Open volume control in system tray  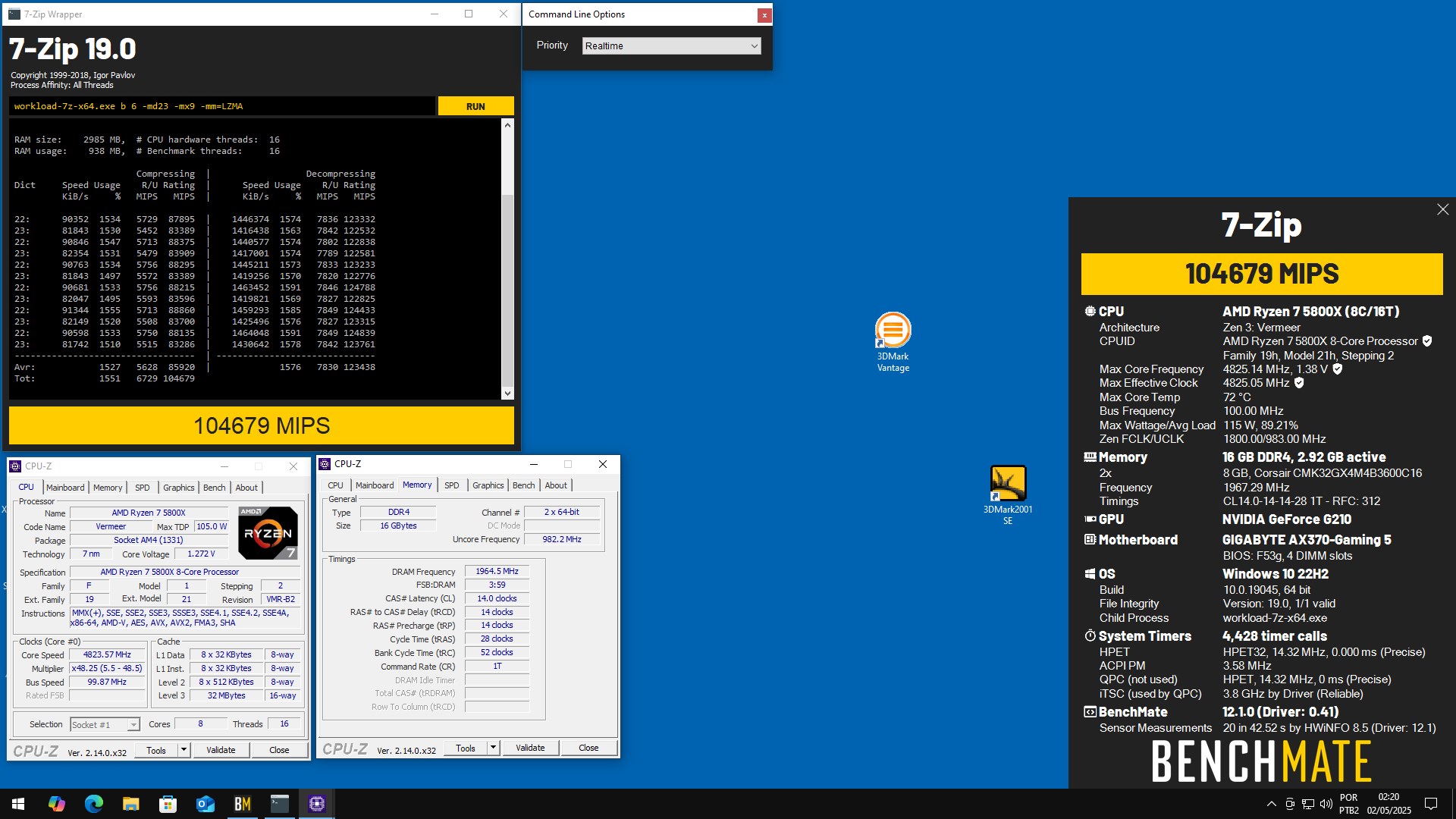click(1326, 804)
